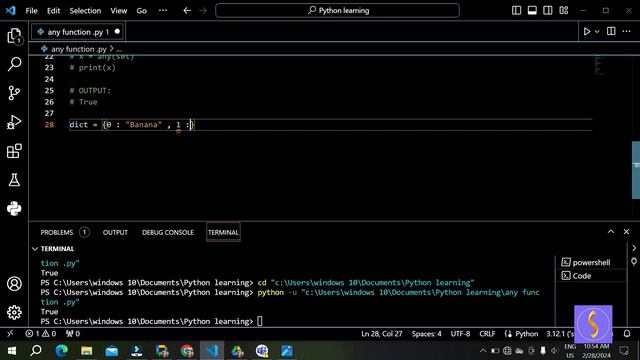Screen dimensions: 640x360
Task: Open notifications bell in status bar
Action: [x=627, y=333]
